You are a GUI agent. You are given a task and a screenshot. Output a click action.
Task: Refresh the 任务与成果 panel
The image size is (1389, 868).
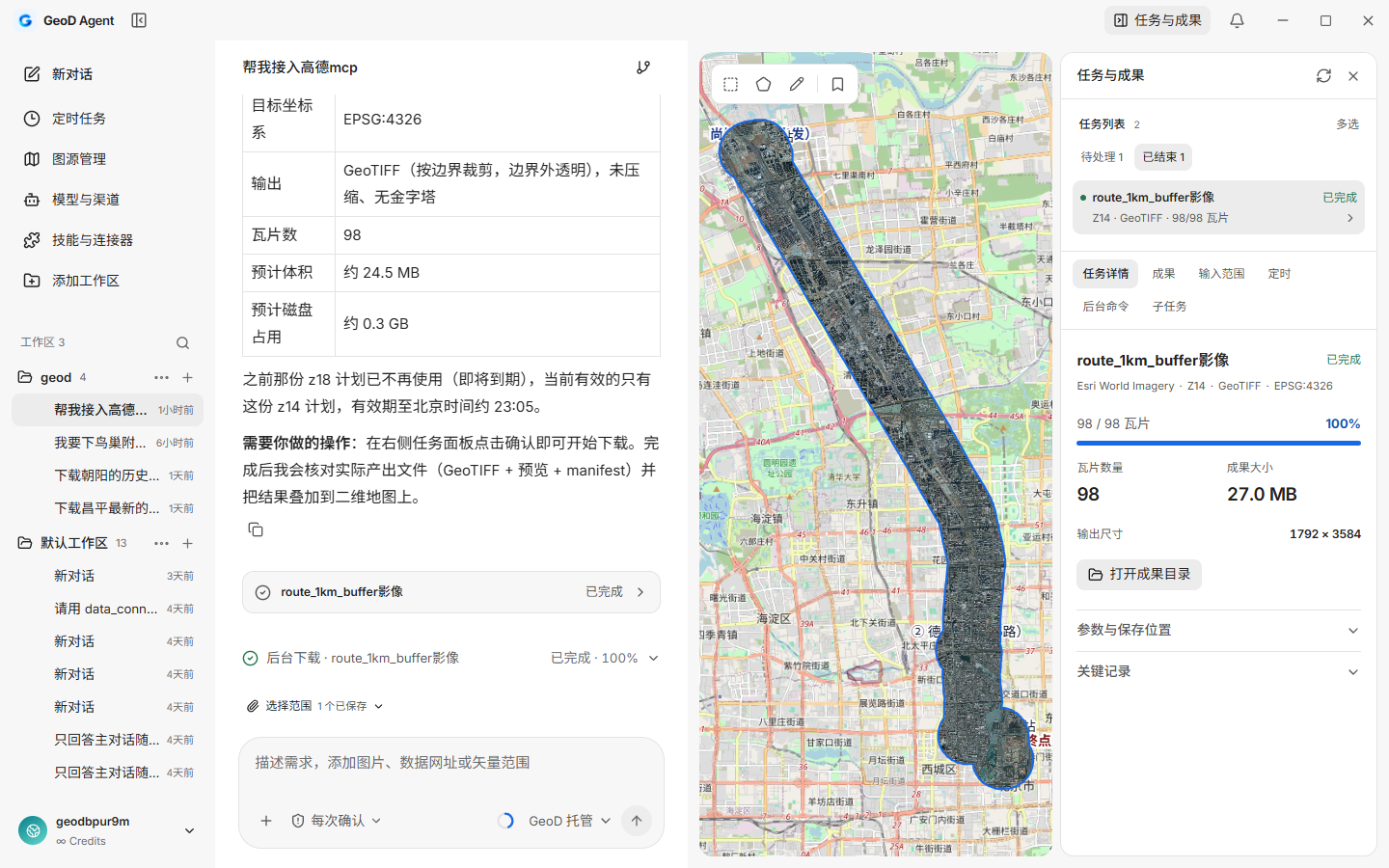(x=1323, y=75)
